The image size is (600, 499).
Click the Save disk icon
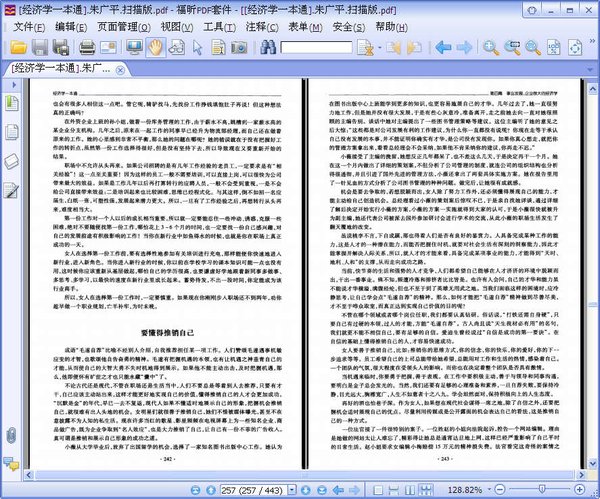[x=40, y=47]
